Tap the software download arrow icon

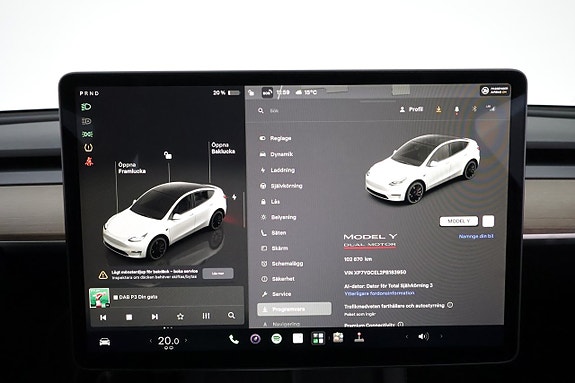pos(439,109)
